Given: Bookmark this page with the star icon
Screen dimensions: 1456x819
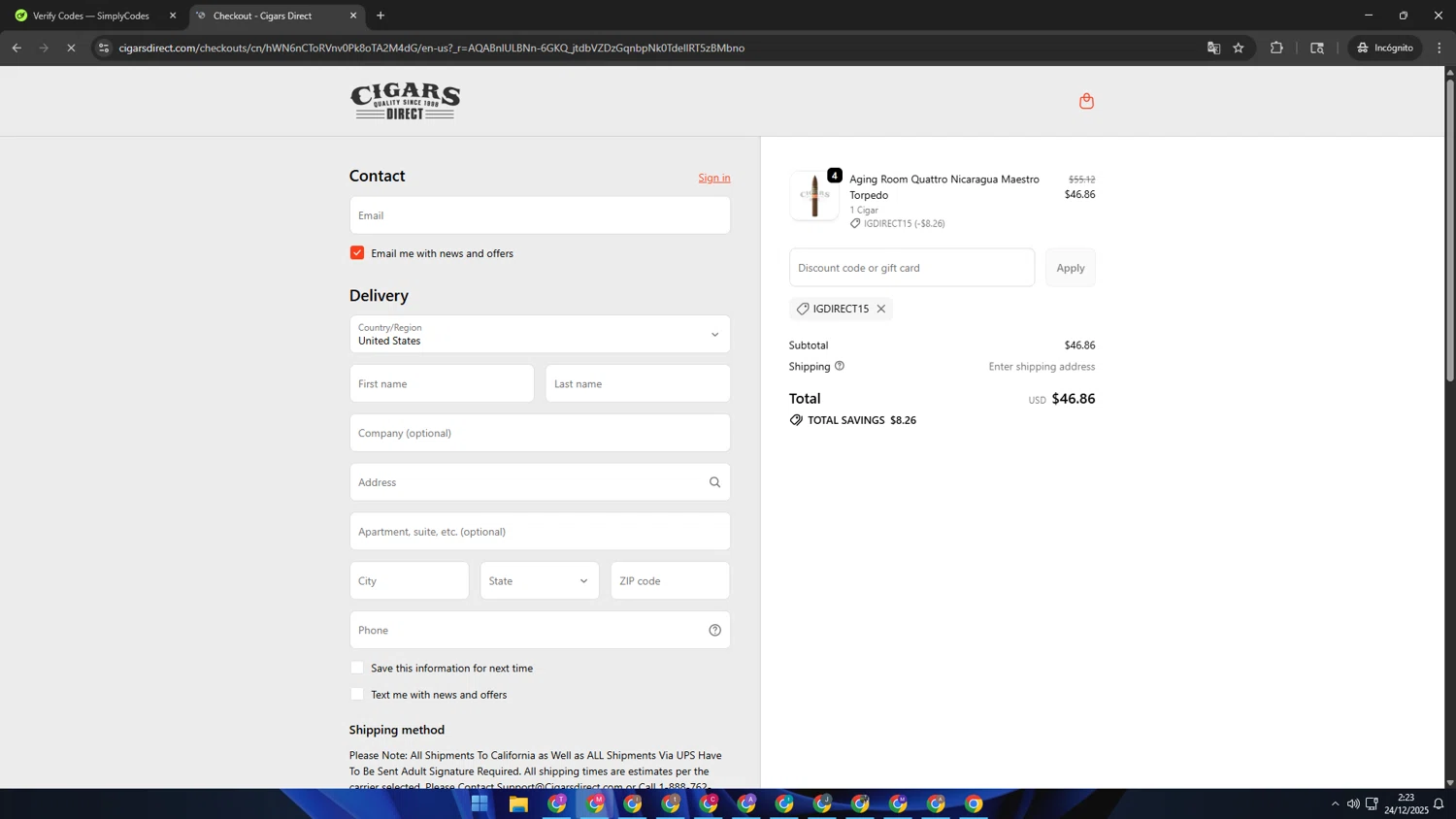Looking at the screenshot, I should (1239, 48).
